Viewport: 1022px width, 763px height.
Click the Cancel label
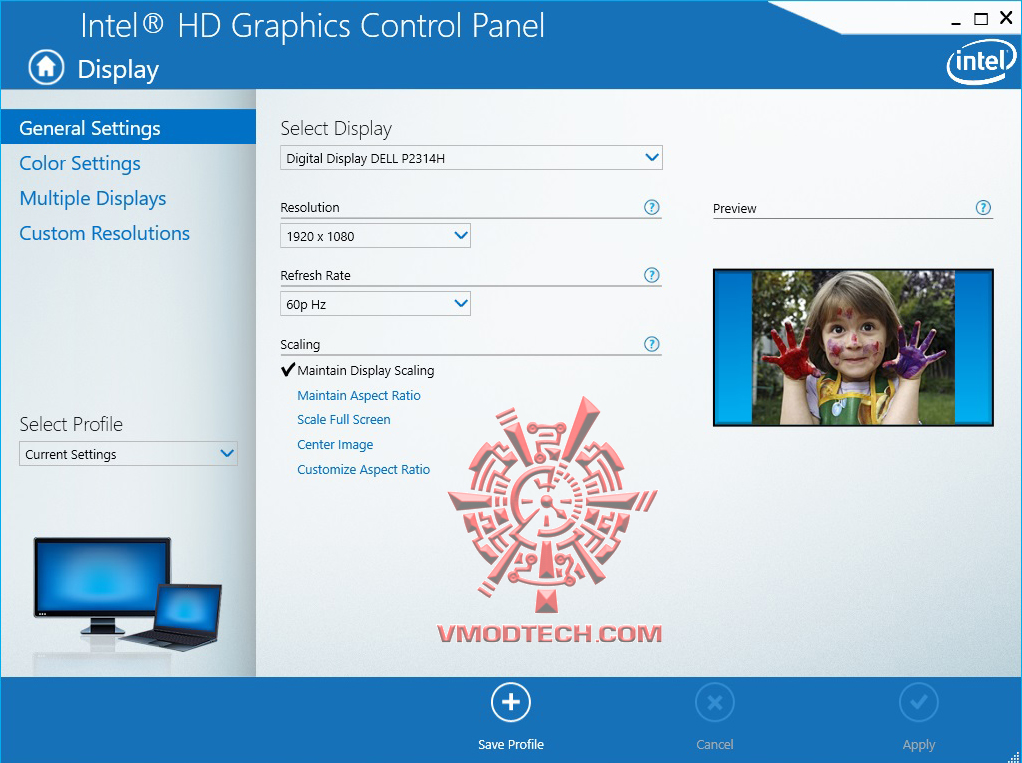[715, 744]
